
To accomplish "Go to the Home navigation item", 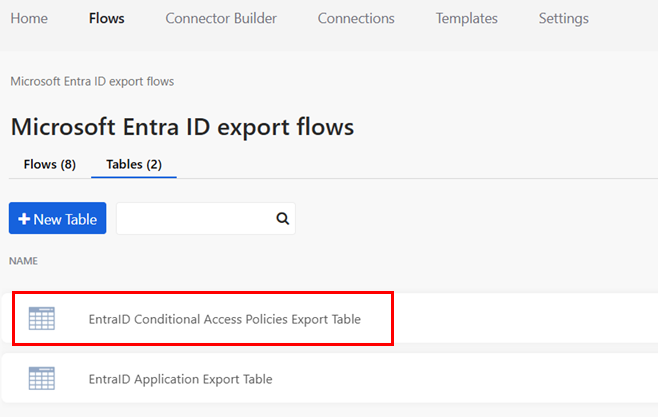I will pos(29,18).
